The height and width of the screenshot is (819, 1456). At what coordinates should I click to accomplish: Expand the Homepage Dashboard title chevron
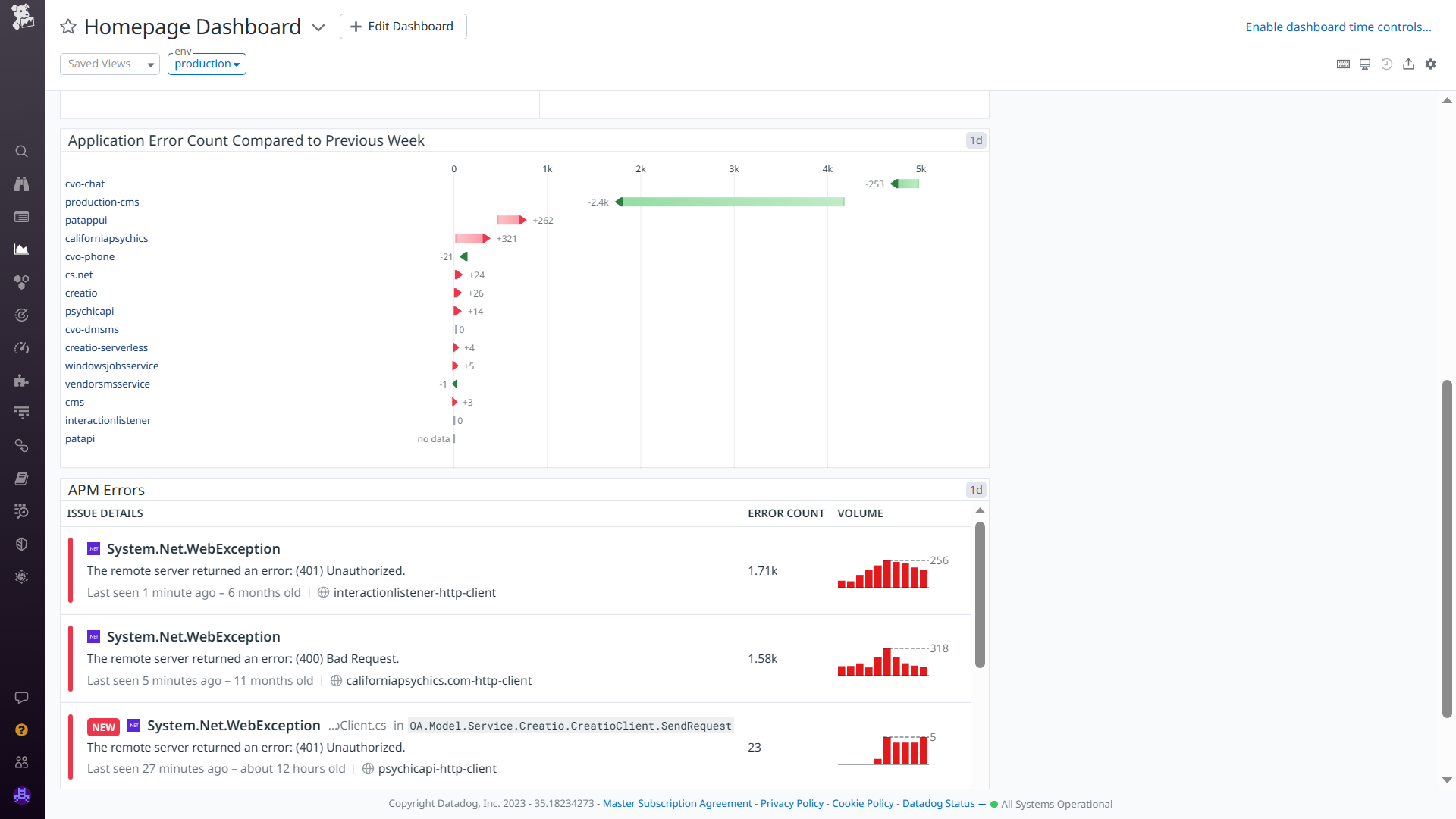[318, 28]
